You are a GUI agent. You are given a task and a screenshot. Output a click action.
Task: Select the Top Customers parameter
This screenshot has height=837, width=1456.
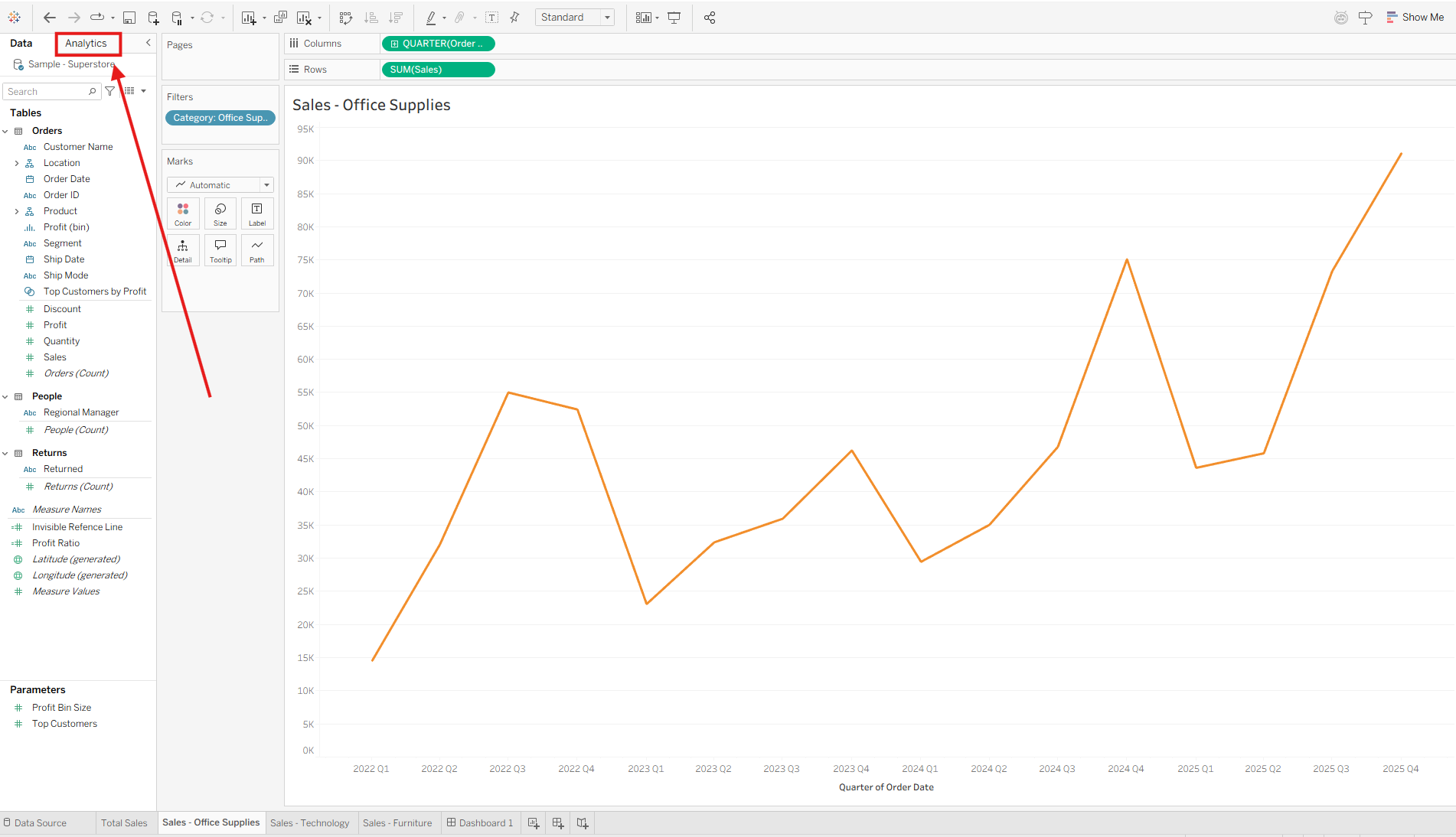pyautogui.click(x=64, y=725)
